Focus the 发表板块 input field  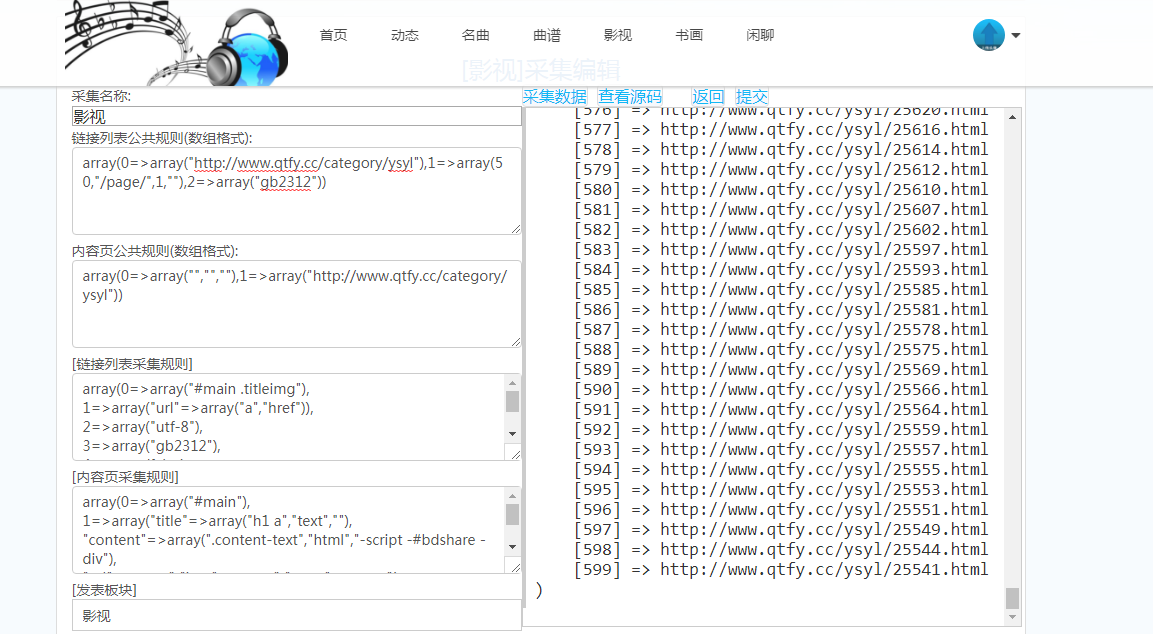pyautogui.click(x=296, y=616)
